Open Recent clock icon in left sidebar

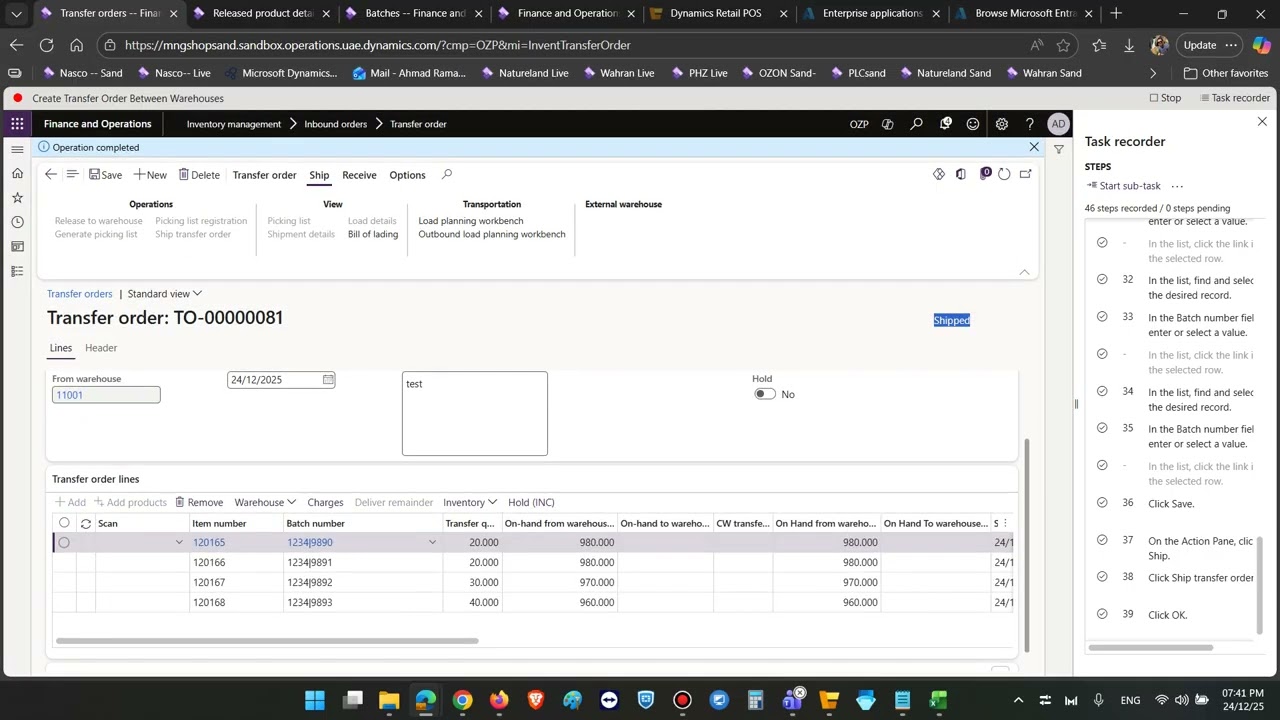(x=17, y=222)
